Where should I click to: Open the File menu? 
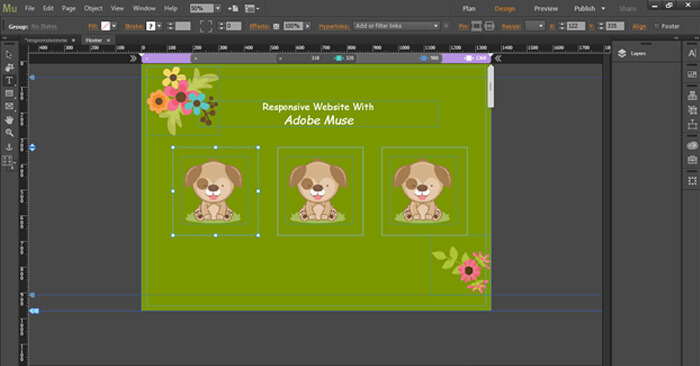[30, 8]
